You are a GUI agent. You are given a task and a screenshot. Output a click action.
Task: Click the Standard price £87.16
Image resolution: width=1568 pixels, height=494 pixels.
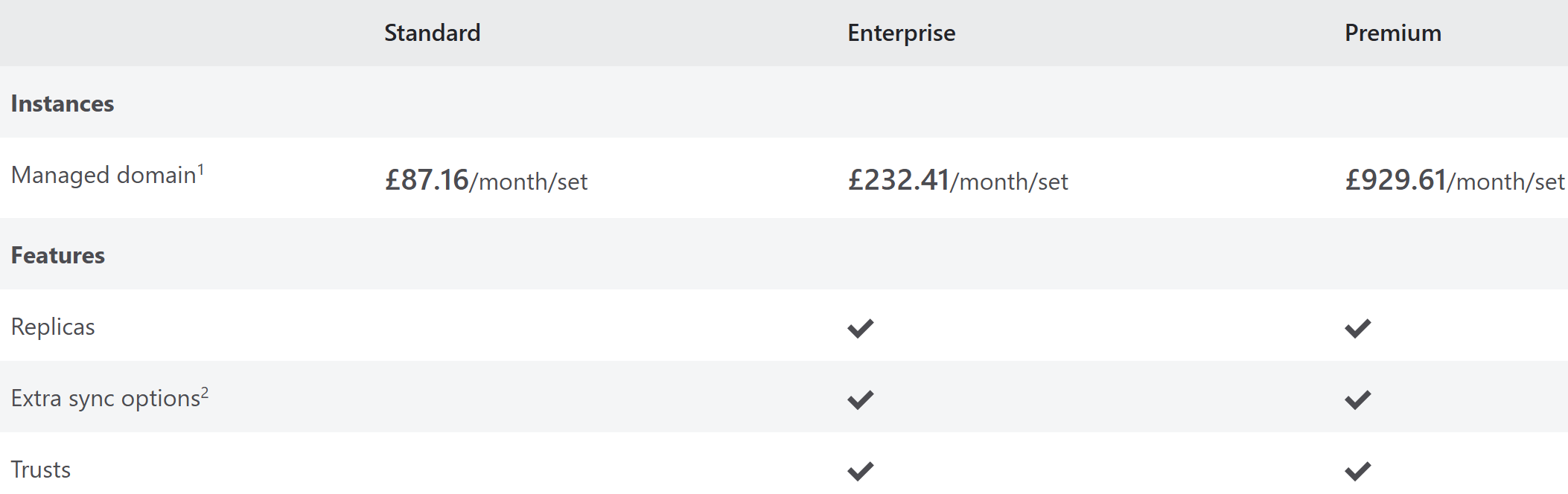tap(427, 180)
